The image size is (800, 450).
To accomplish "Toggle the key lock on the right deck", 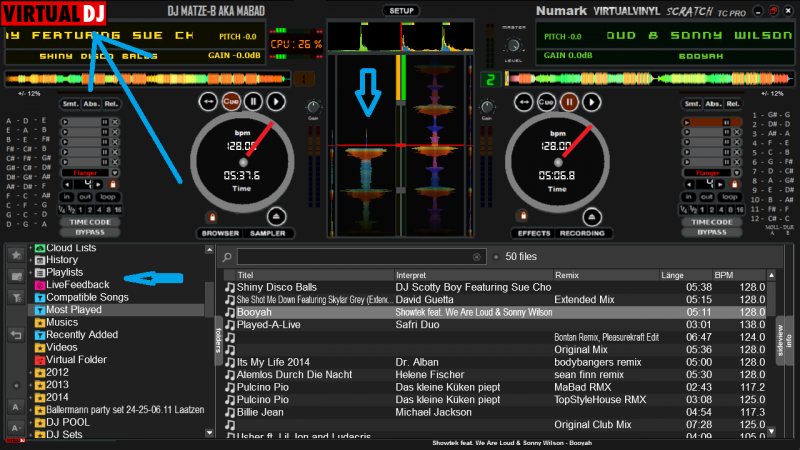I will coord(523,216).
